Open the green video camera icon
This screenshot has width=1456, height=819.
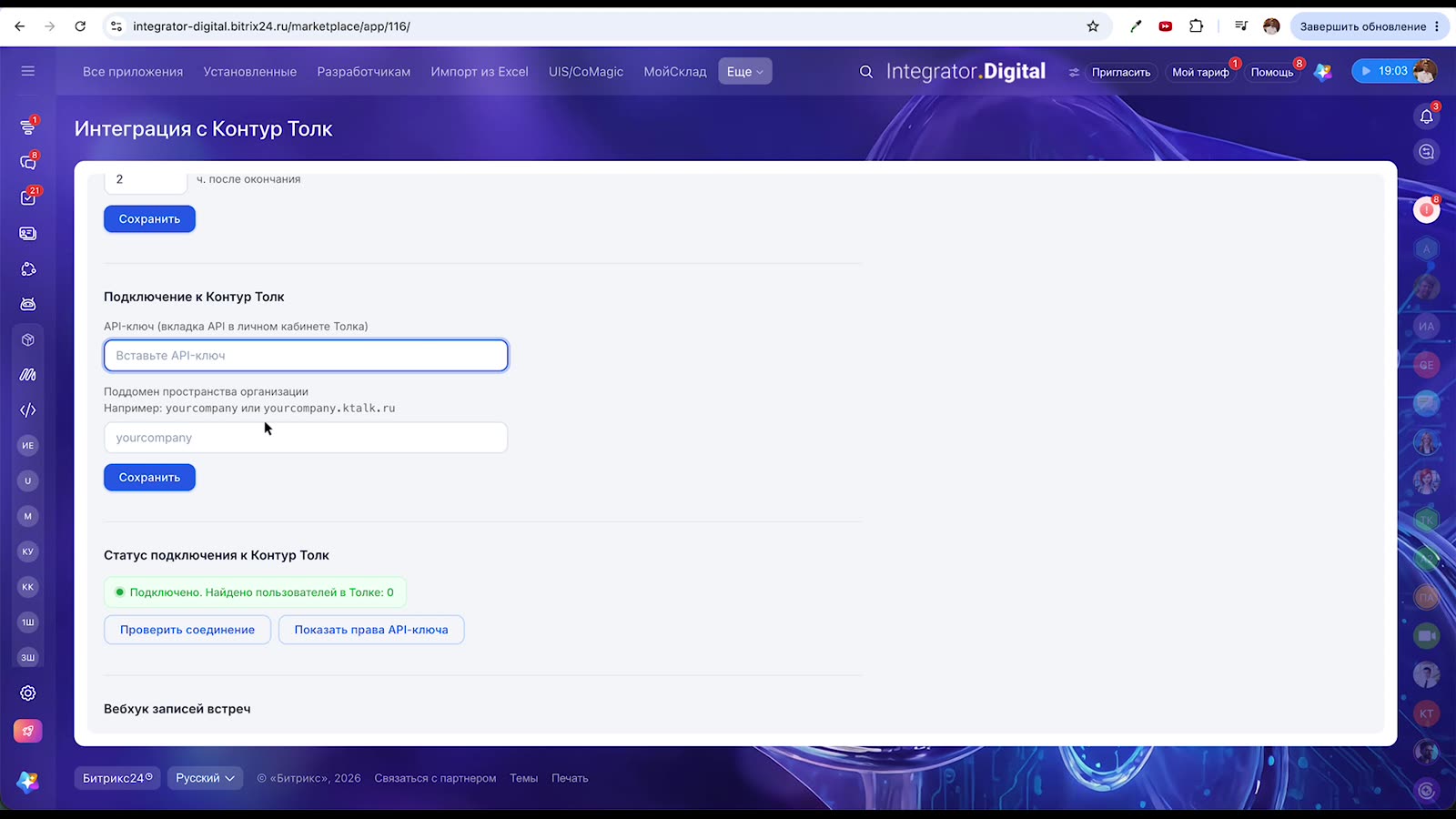tap(1427, 635)
